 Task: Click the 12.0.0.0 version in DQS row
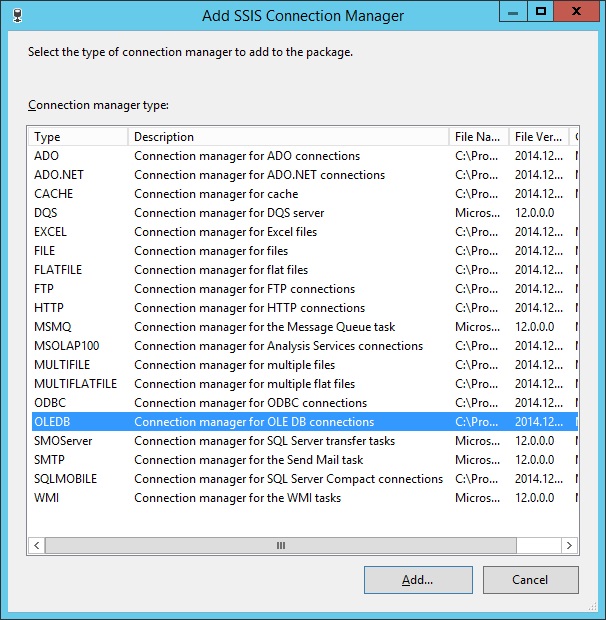pyautogui.click(x=534, y=213)
